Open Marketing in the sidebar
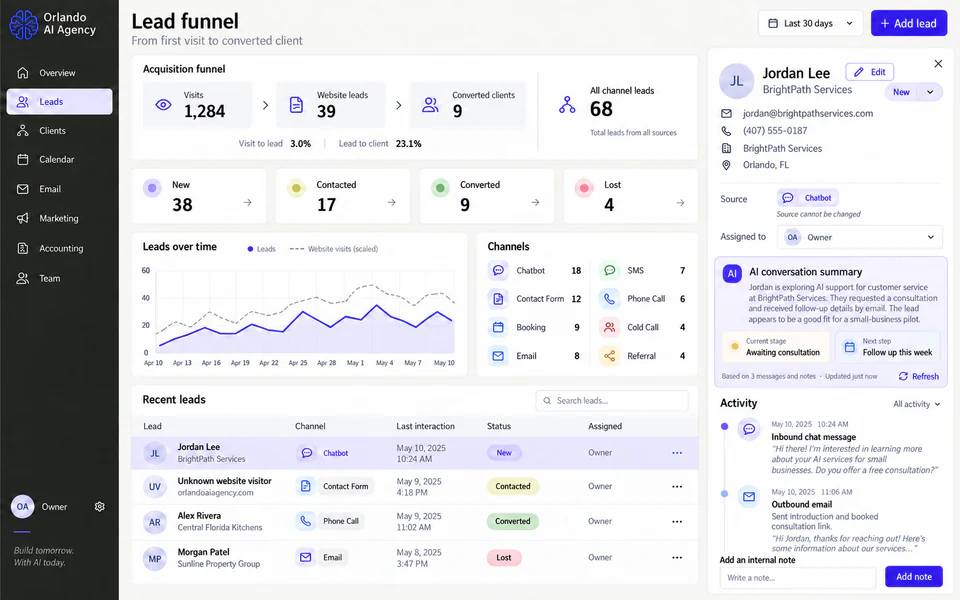Image resolution: width=960 pixels, height=600 pixels. [59, 218]
